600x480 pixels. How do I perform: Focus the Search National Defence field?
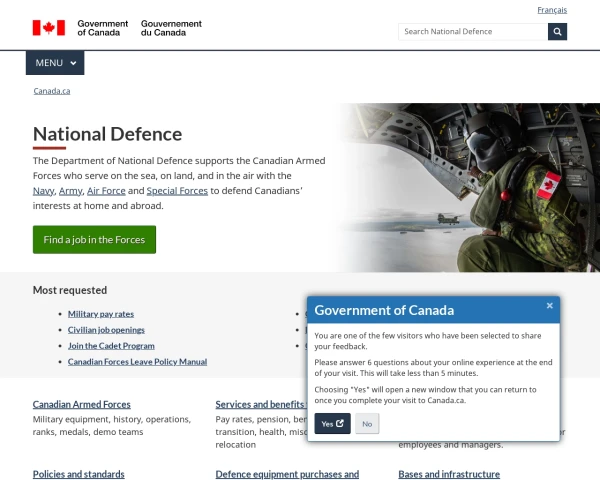coord(473,32)
